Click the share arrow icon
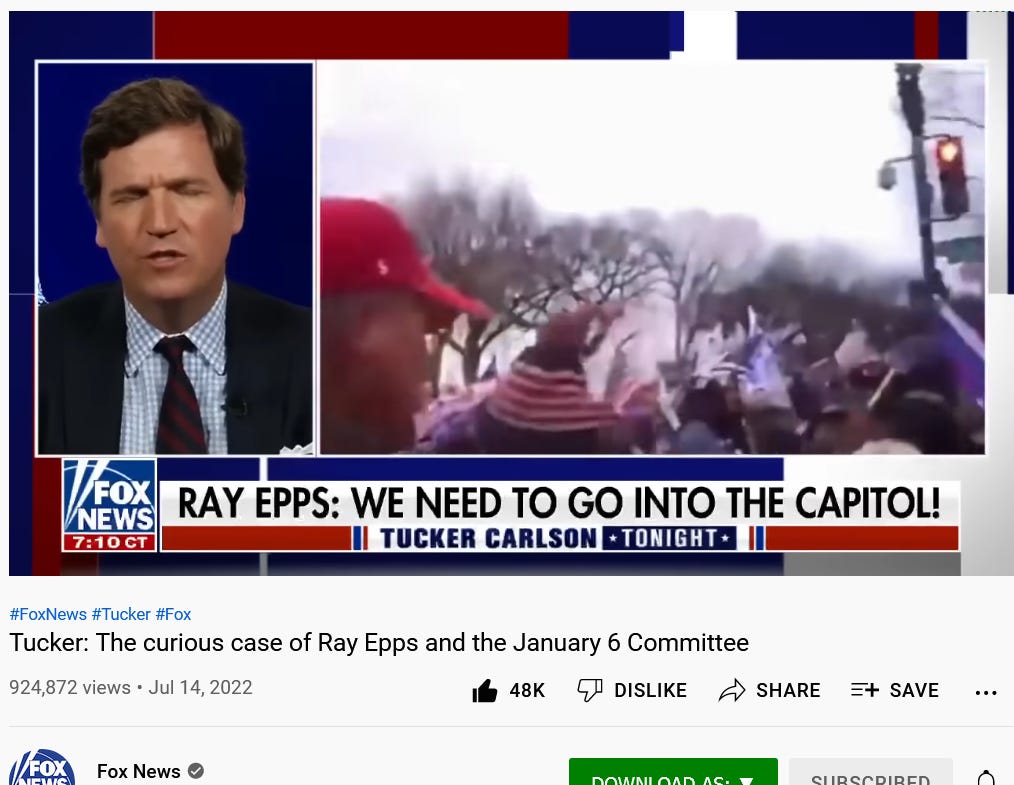 (732, 691)
